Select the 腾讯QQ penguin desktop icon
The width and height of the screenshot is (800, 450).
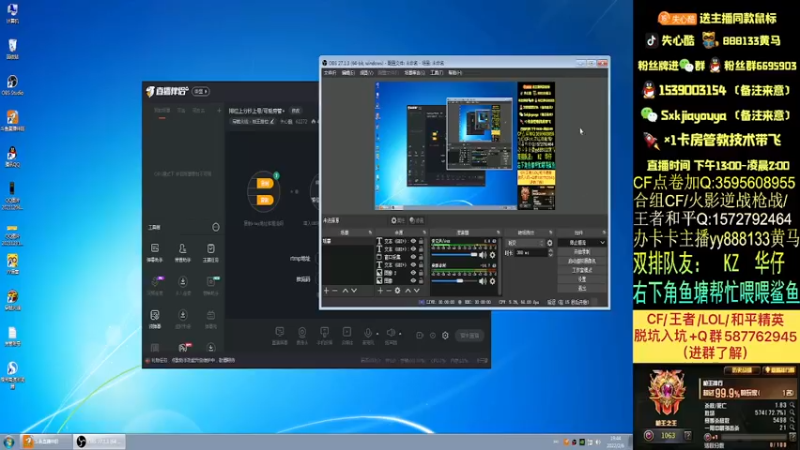(x=12, y=156)
